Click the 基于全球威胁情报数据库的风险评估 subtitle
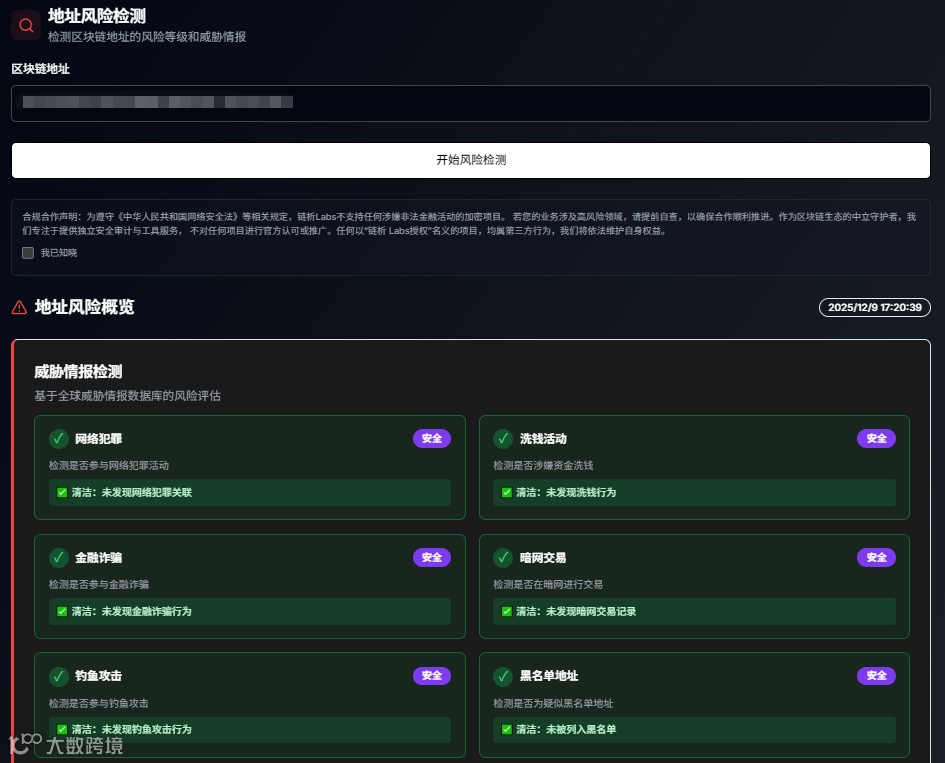Viewport: 945px width, 763px height. 127,396
